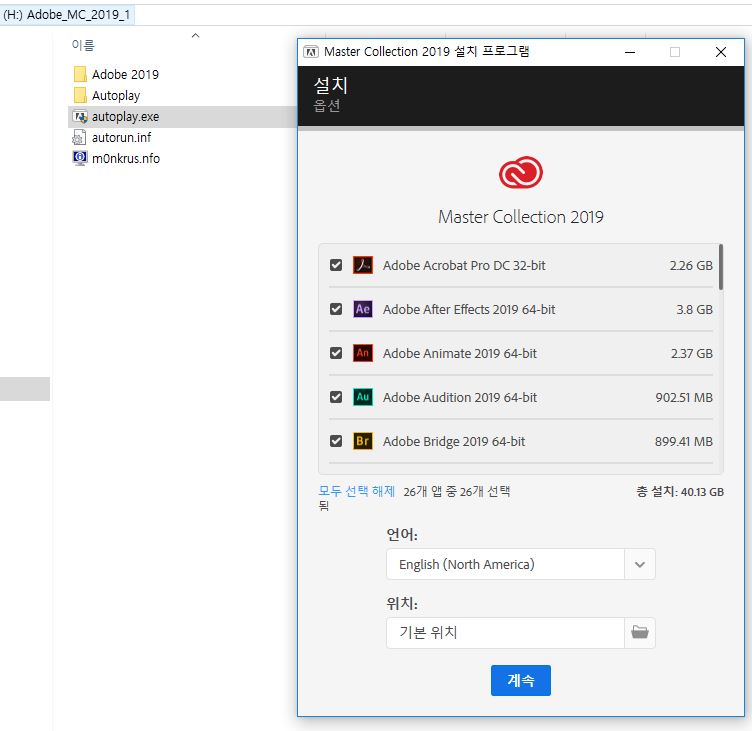Click the Adobe Acrobat Pro DC 32-bit label
Viewport: 752px width, 731px height.
coord(464,265)
